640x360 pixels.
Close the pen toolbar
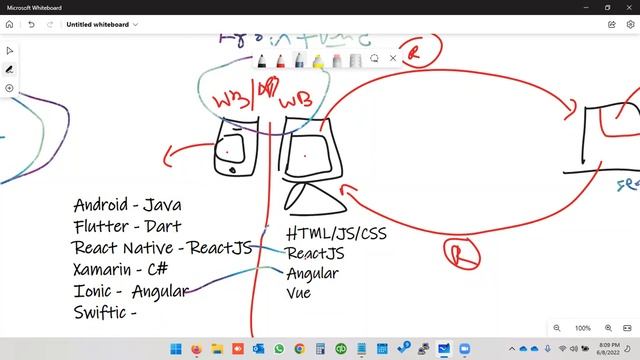click(393, 58)
